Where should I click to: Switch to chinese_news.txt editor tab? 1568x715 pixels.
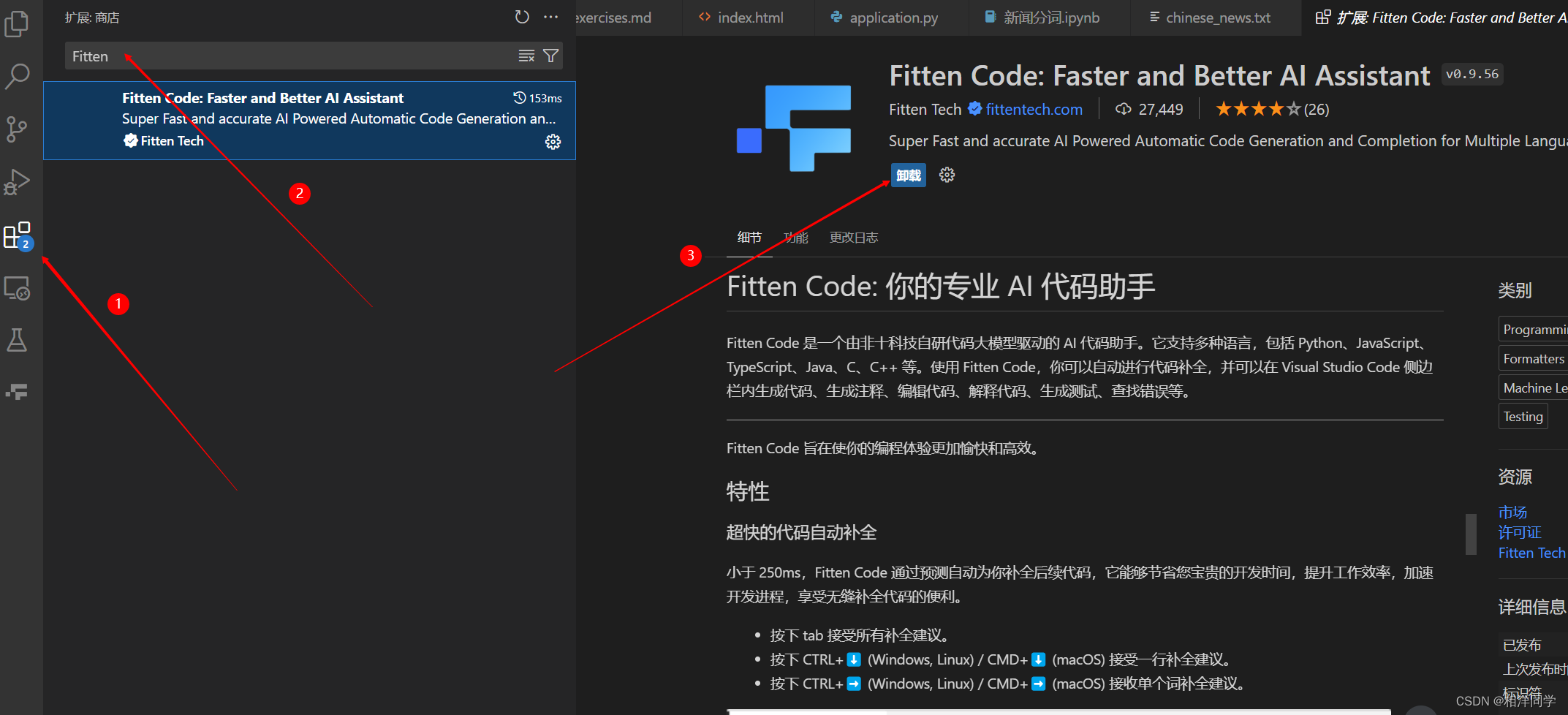coord(1217,18)
